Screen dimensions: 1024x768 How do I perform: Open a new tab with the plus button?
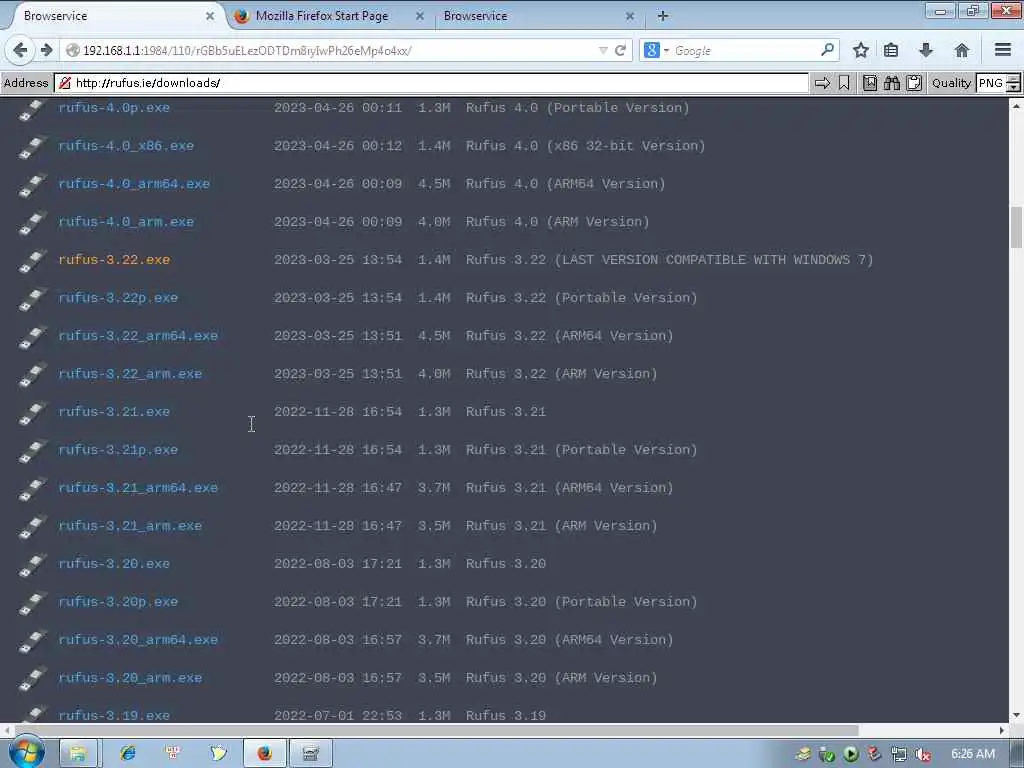point(663,16)
